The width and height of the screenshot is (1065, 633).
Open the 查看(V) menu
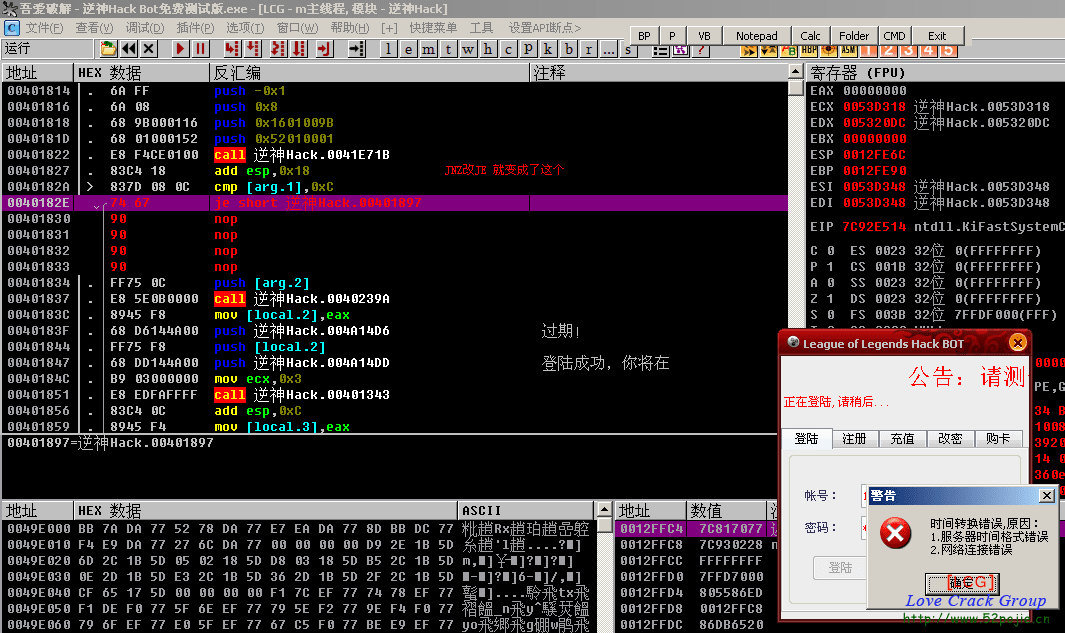coord(94,28)
